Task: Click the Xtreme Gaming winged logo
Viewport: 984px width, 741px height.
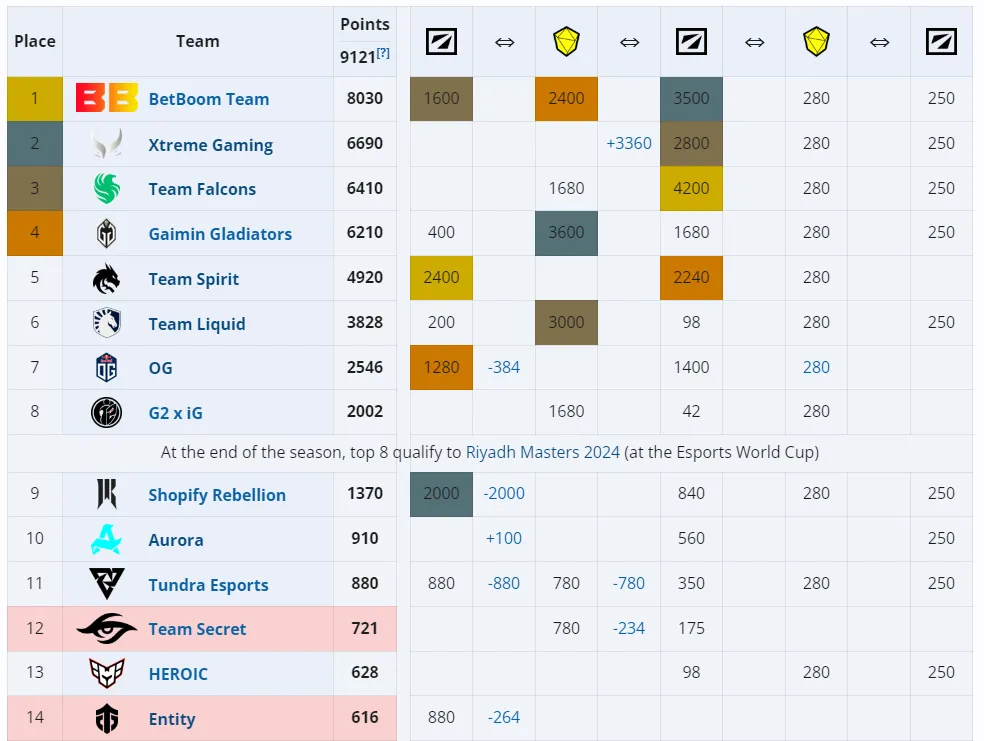Action: tap(107, 144)
